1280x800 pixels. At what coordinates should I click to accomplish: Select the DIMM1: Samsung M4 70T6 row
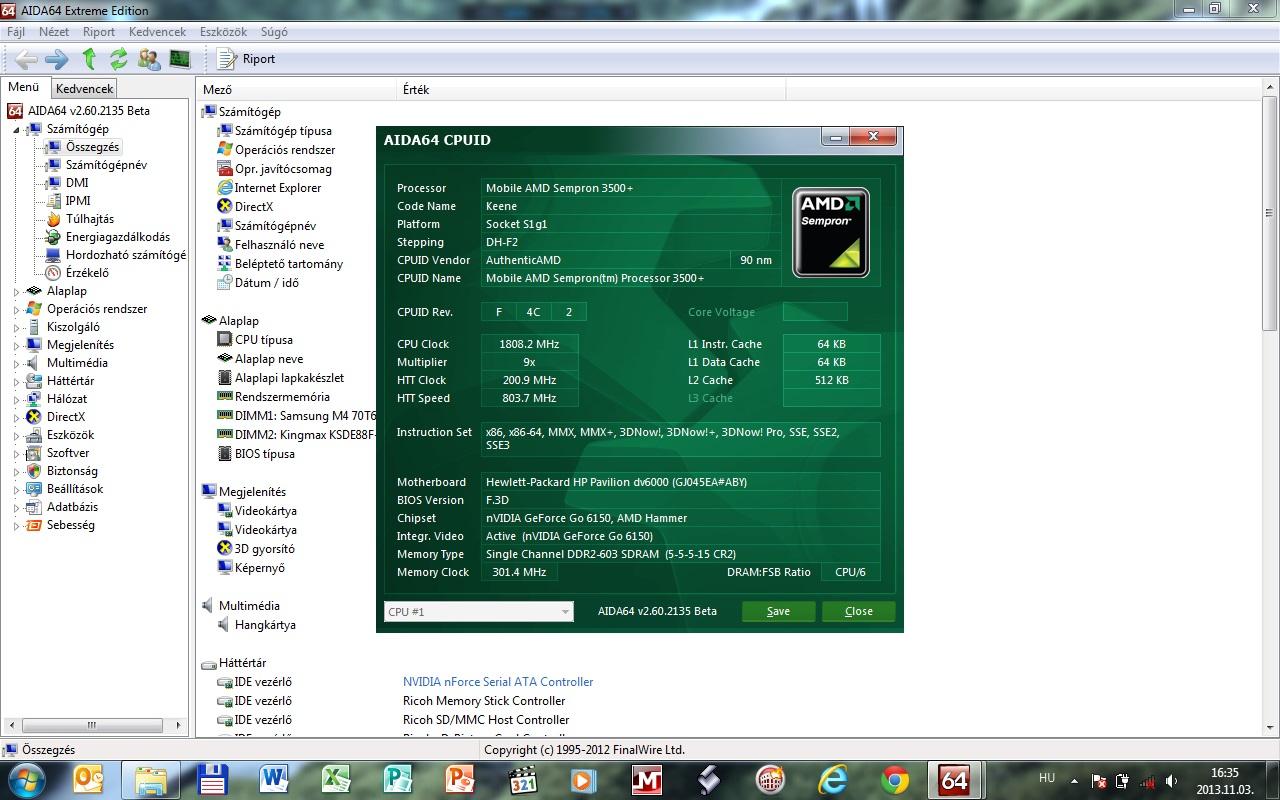click(x=298, y=416)
